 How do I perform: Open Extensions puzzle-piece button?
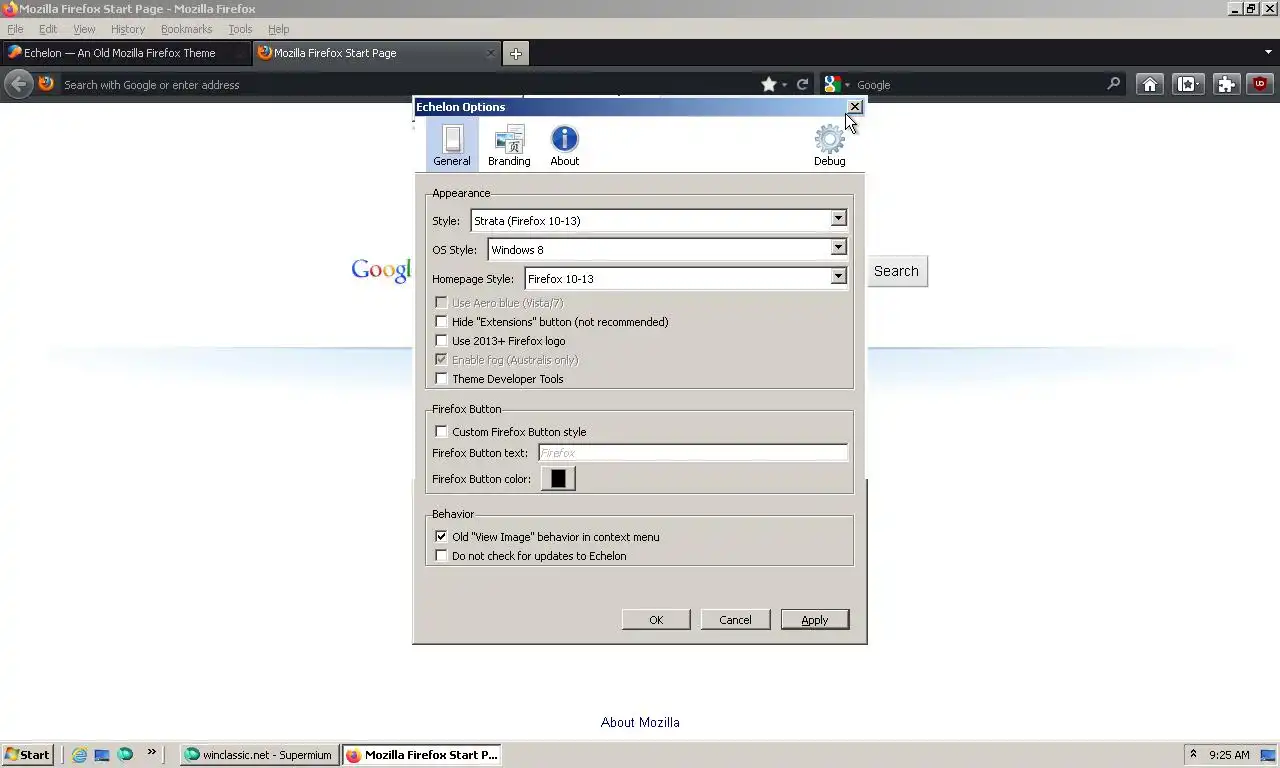tap(1225, 84)
